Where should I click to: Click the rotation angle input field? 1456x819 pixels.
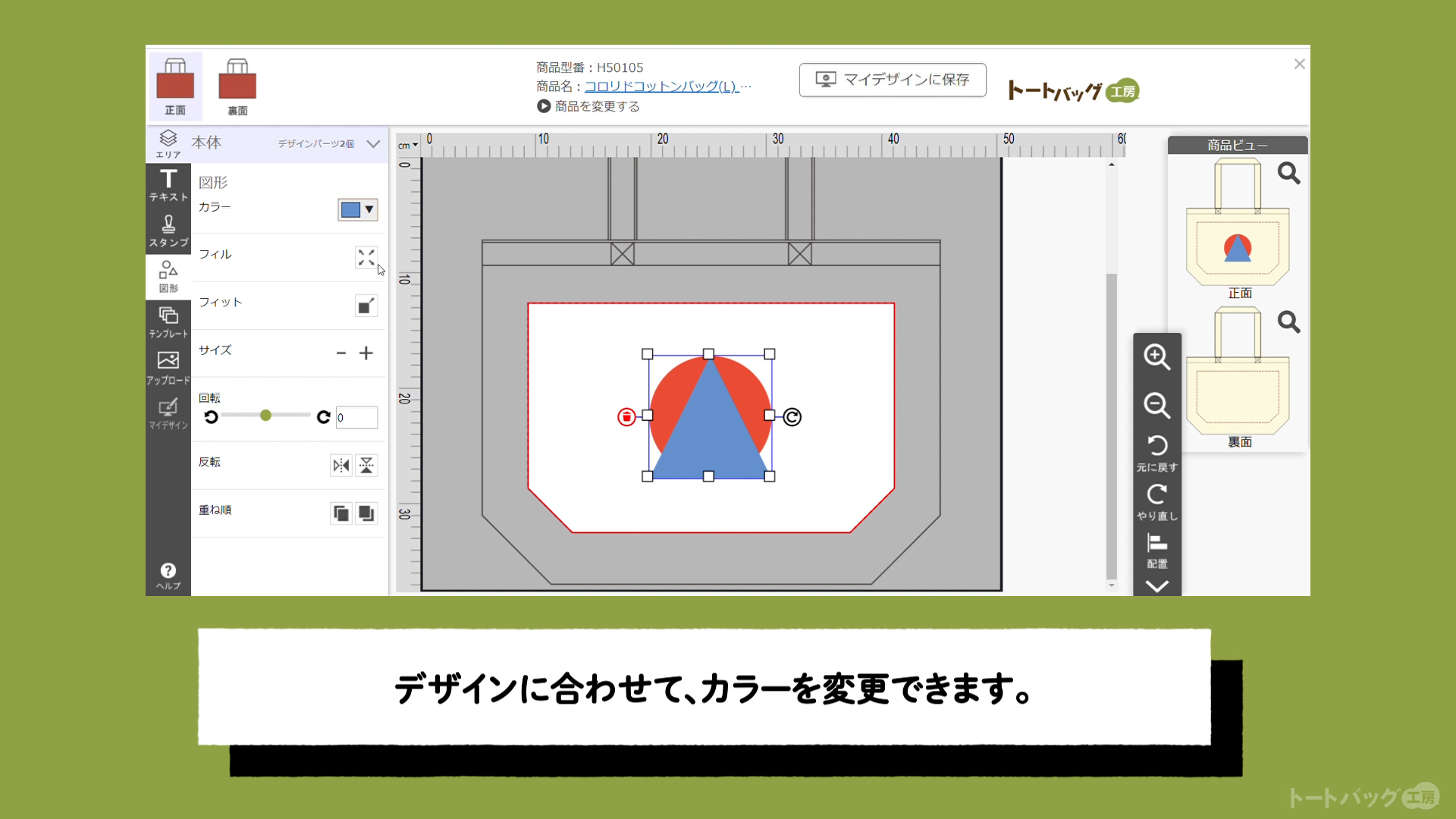click(356, 417)
